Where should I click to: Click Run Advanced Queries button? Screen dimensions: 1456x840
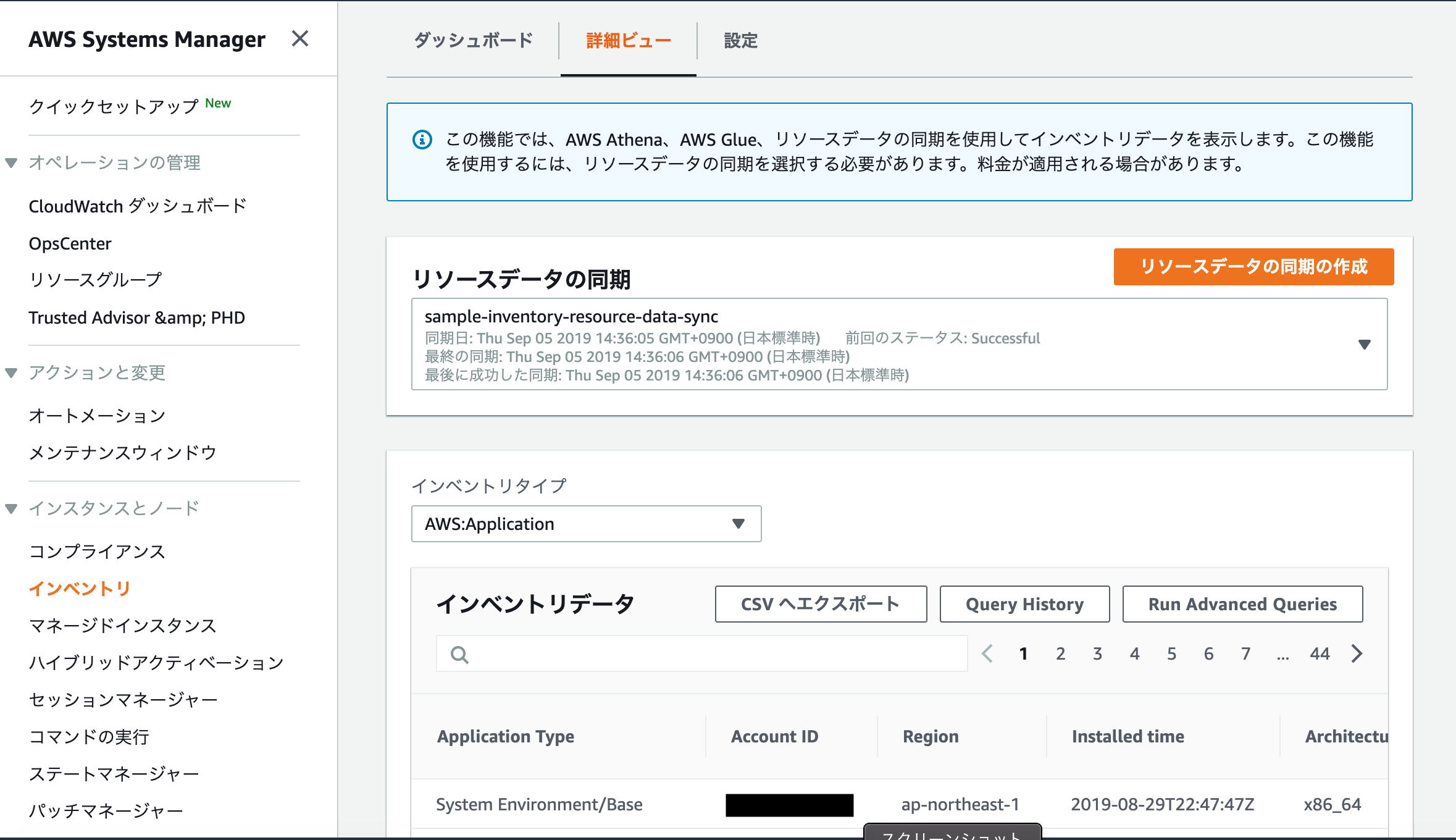pos(1242,604)
